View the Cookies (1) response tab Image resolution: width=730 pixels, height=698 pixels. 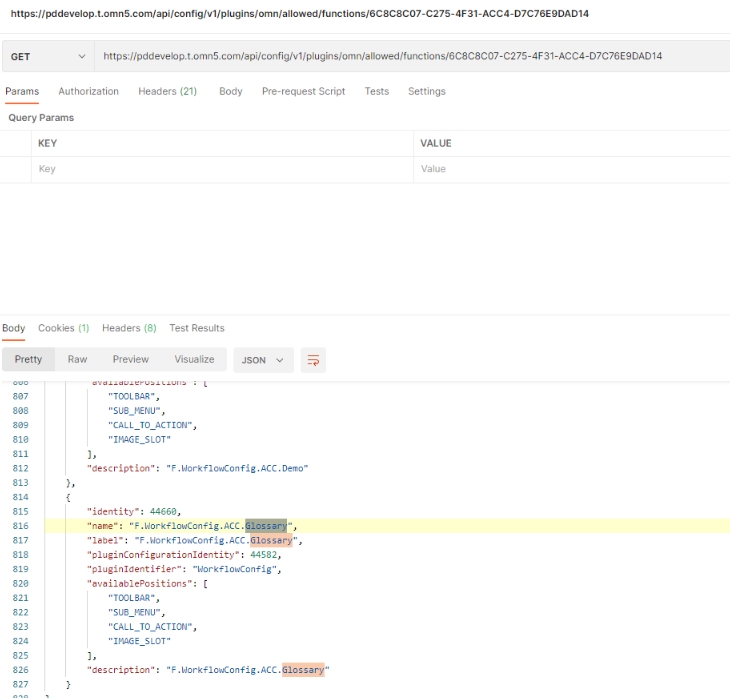[x=63, y=328]
